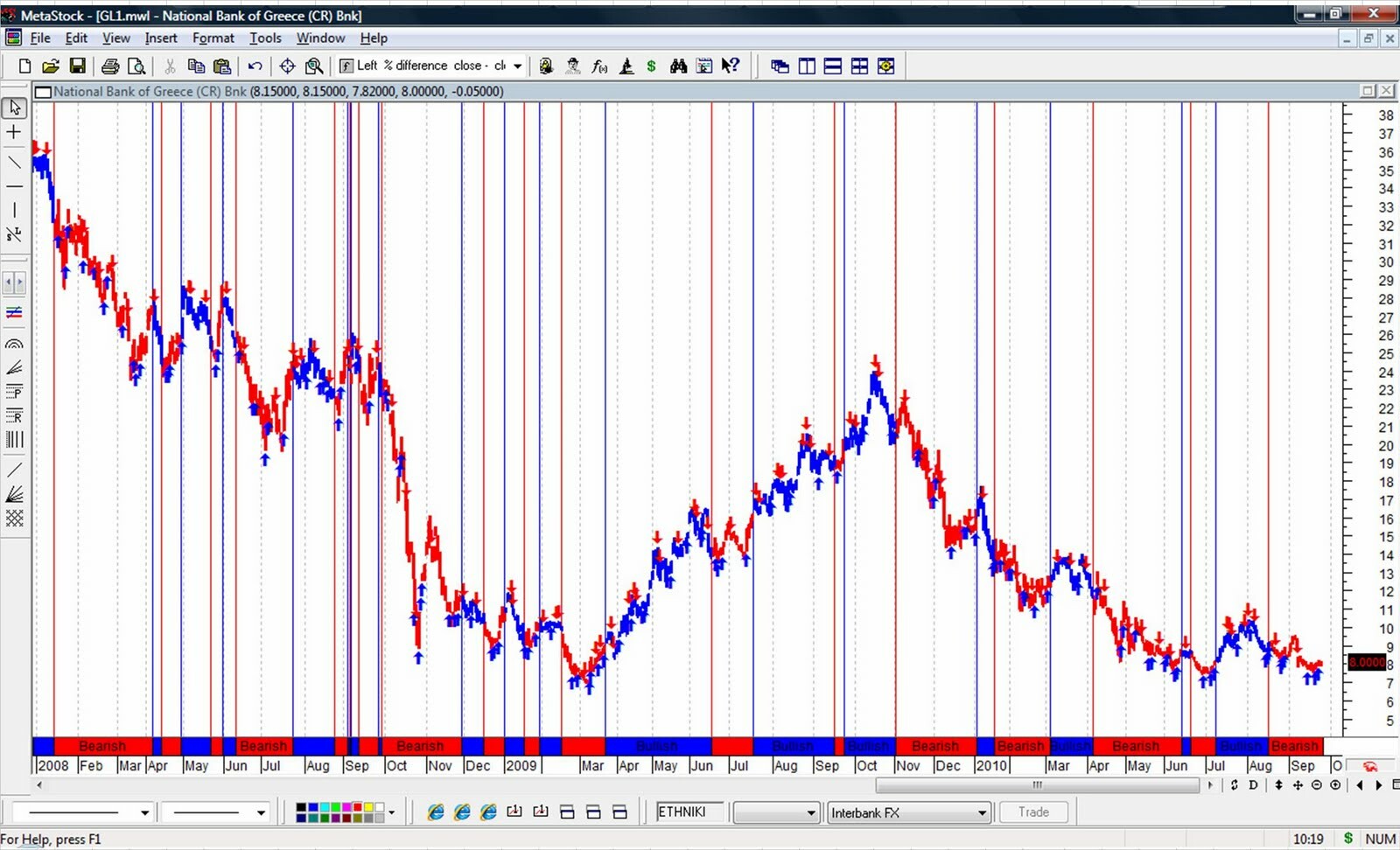
Task: Open the empty combo box beside ETHNIKI
Action: (x=776, y=812)
